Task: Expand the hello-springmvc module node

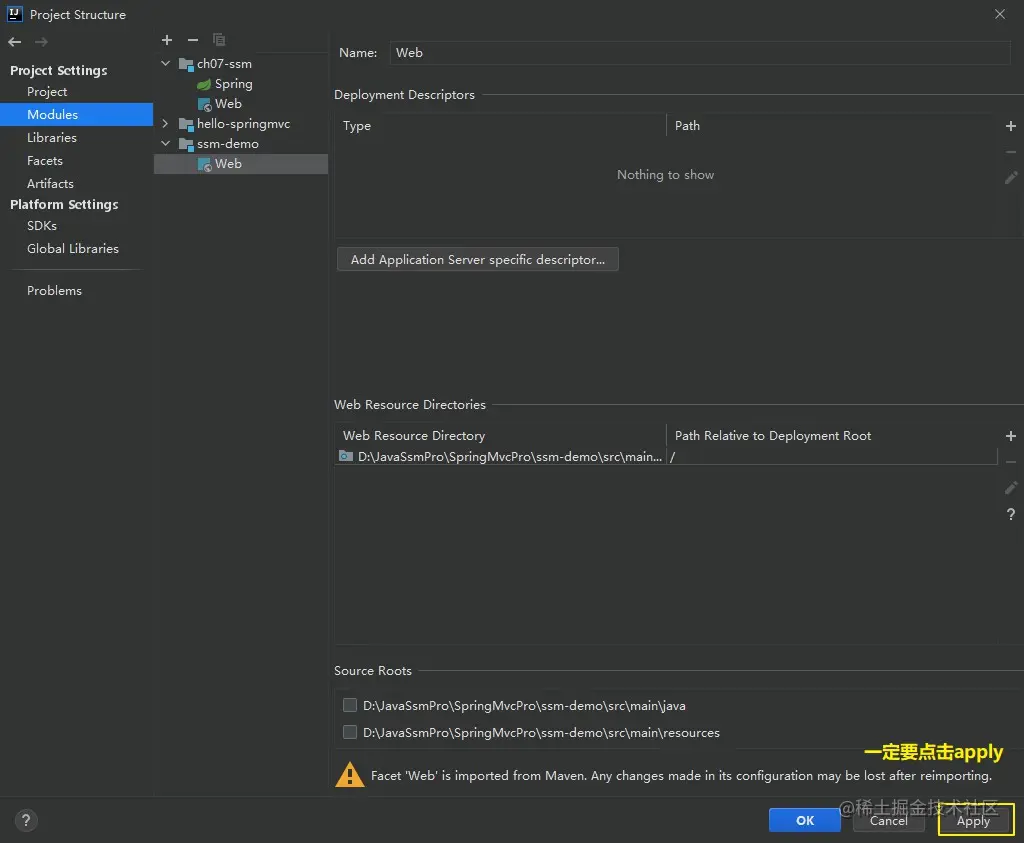Action: point(165,124)
